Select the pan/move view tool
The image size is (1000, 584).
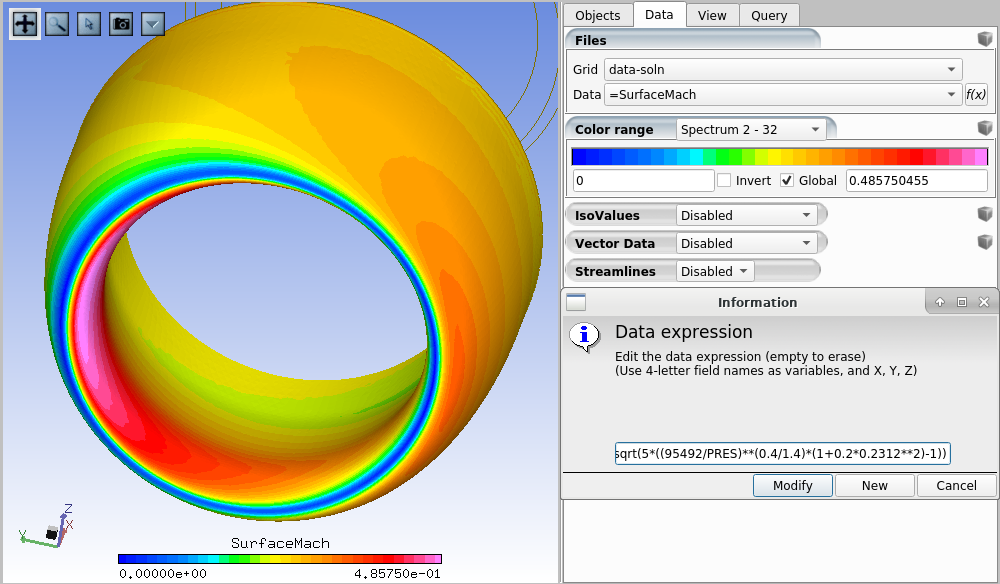point(25,24)
